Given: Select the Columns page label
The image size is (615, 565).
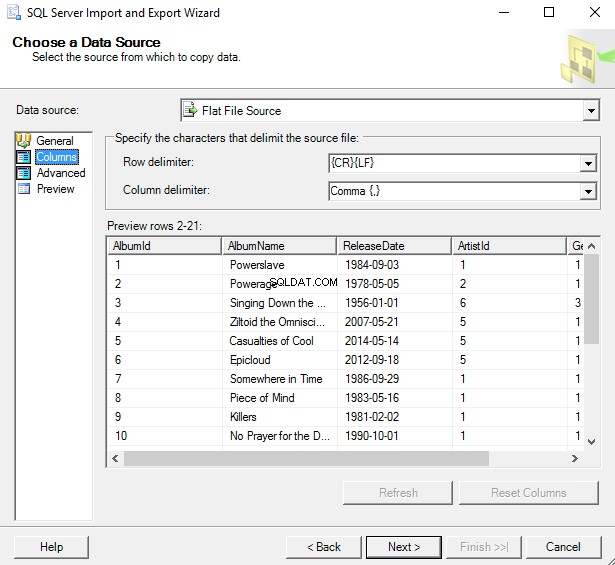Looking at the screenshot, I should [x=57, y=157].
